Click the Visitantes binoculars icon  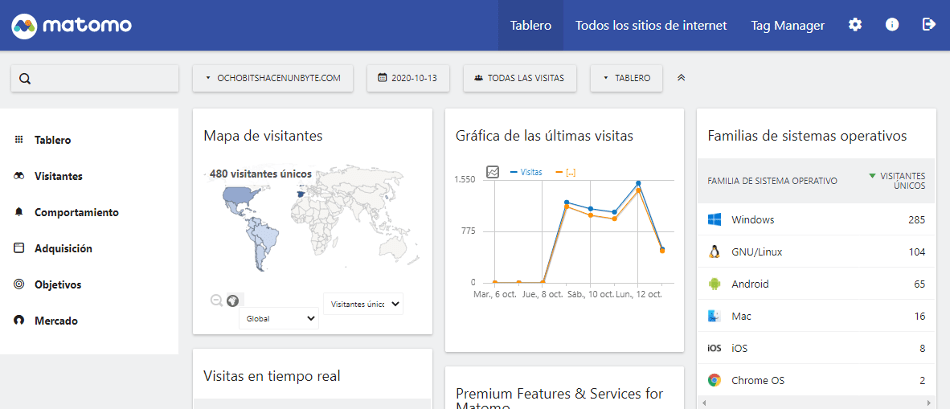coord(19,176)
